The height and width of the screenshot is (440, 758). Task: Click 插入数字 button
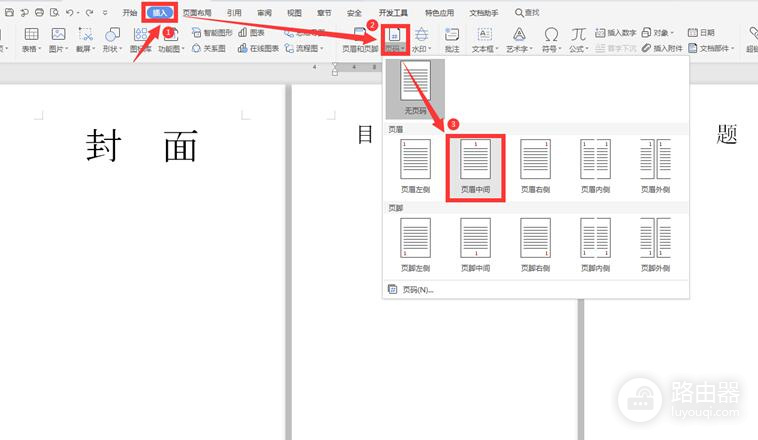click(615, 32)
